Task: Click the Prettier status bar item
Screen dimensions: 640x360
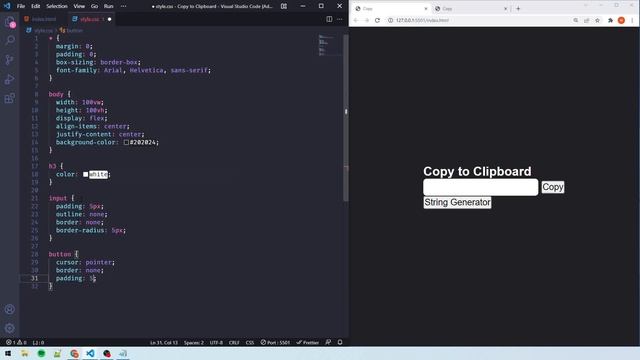Action: tap(307, 342)
